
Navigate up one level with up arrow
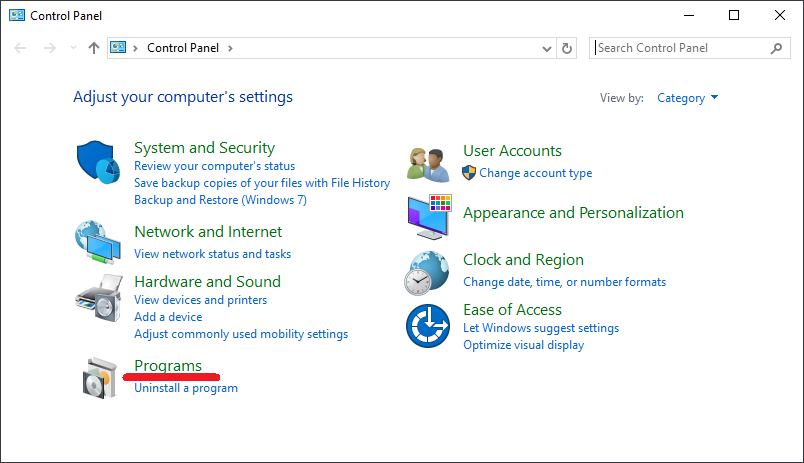point(93,48)
